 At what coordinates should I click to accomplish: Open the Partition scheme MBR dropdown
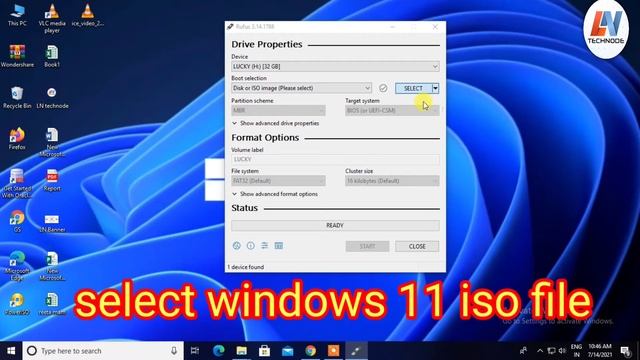pyautogui.click(x=278, y=110)
